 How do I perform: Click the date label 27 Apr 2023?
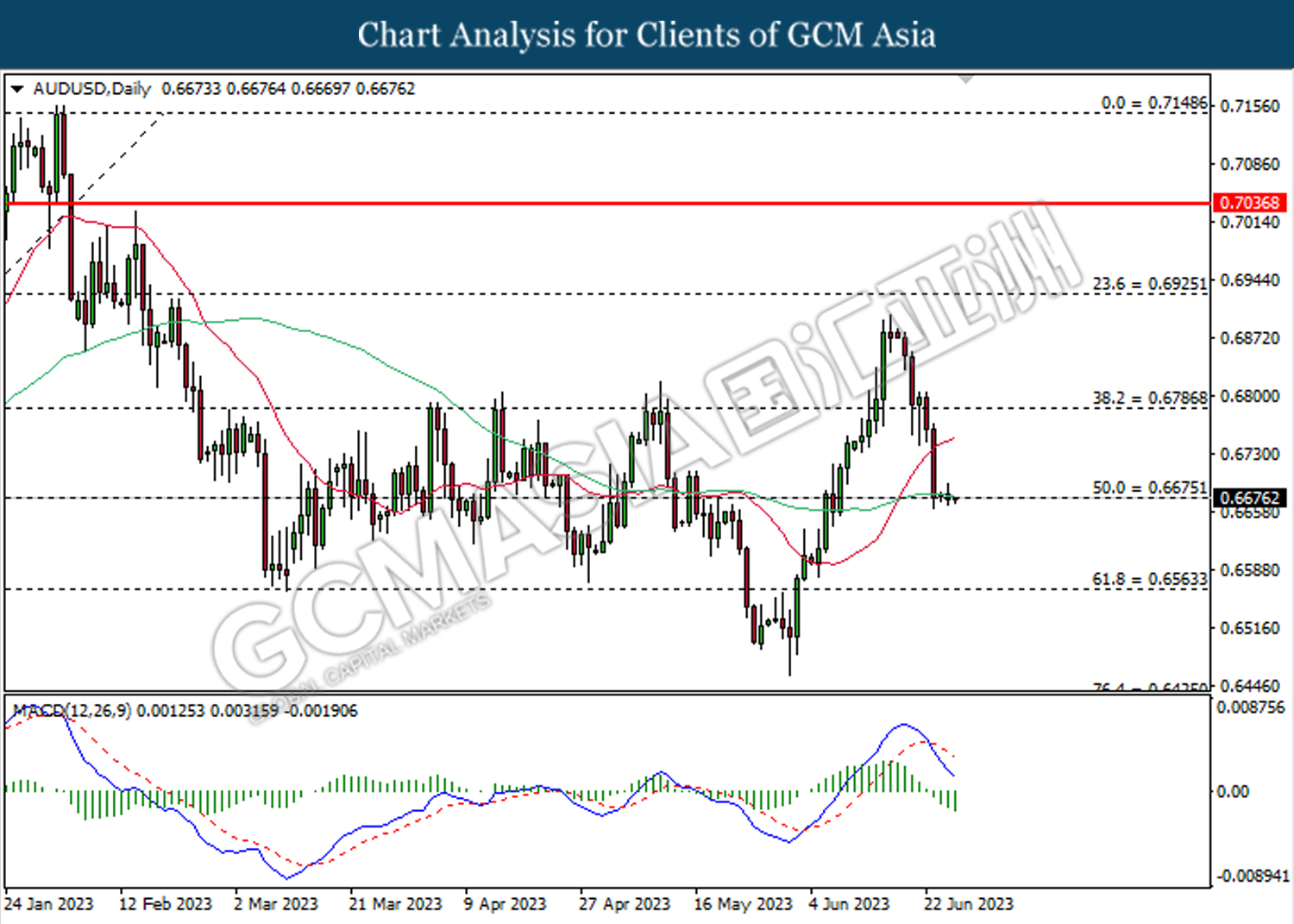pos(625,903)
